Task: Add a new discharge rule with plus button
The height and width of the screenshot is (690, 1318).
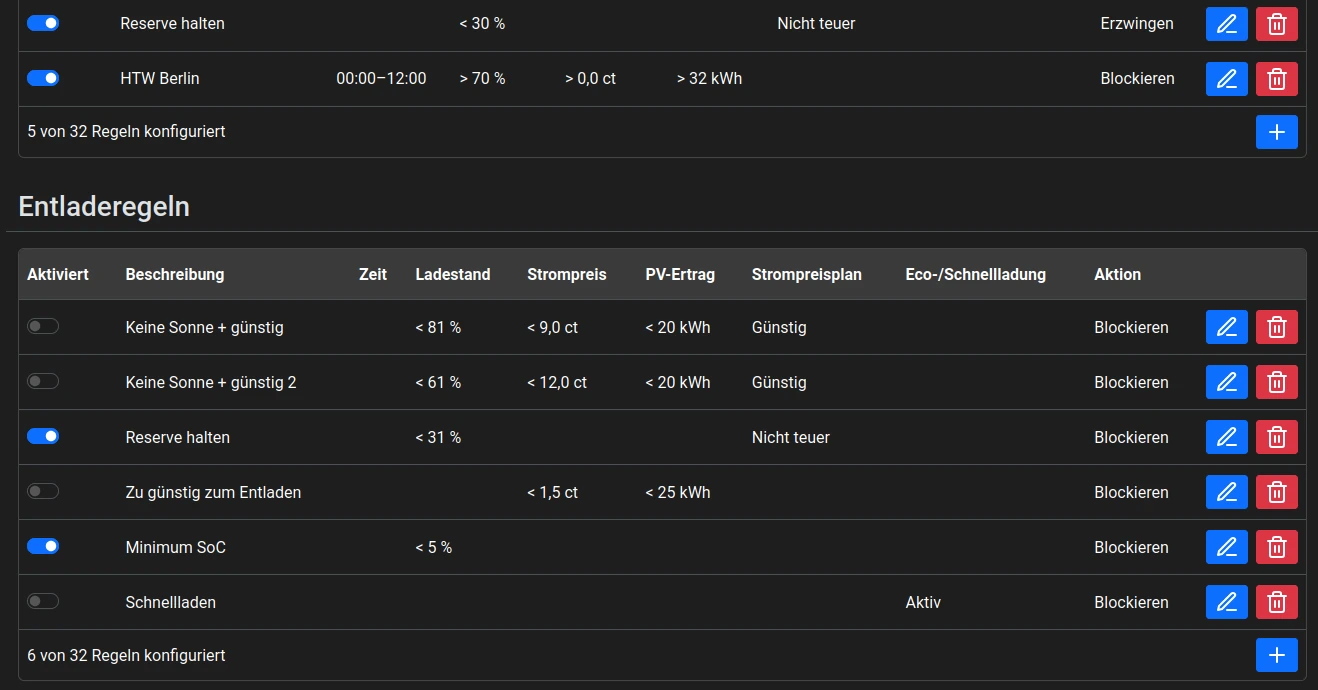Action: pyautogui.click(x=1277, y=655)
